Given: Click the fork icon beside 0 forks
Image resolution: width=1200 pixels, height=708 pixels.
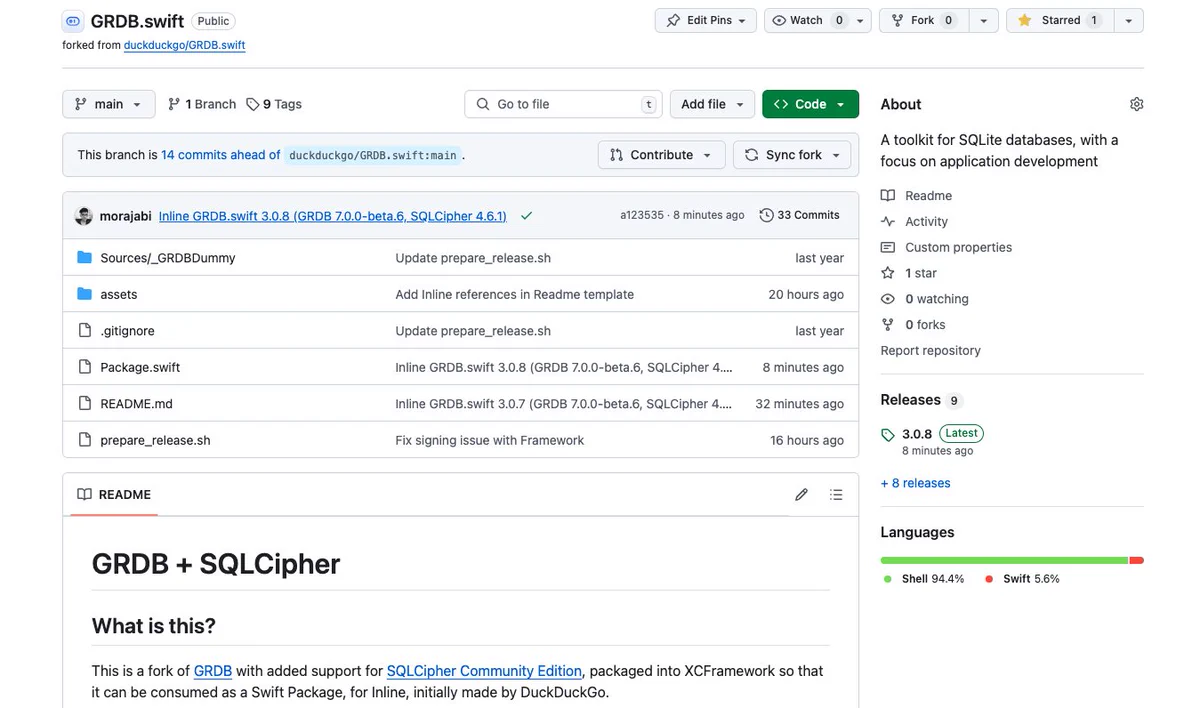Looking at the screenshot, I should 888,325.
